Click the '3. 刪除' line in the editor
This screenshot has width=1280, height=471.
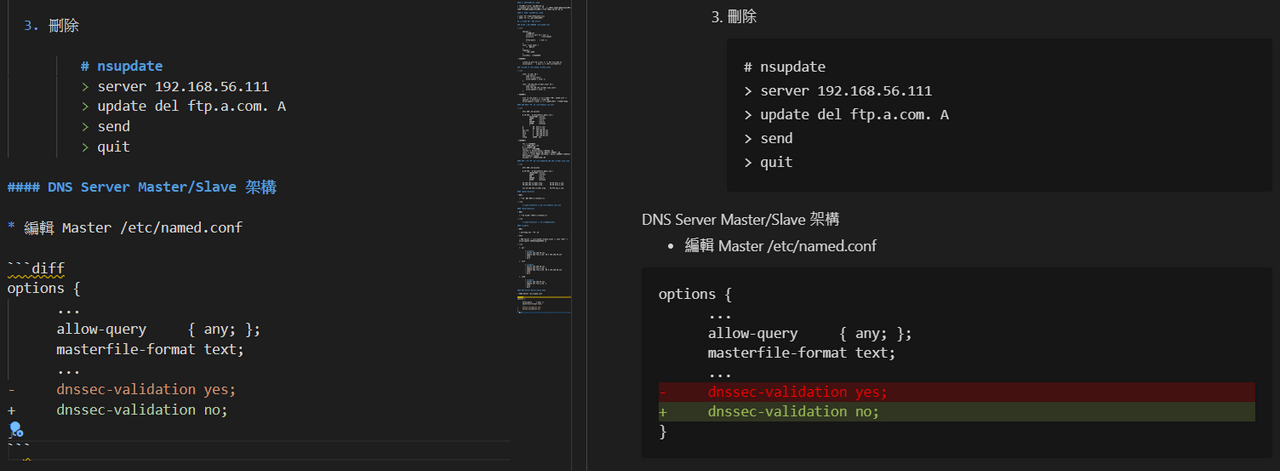coord(52,26)
